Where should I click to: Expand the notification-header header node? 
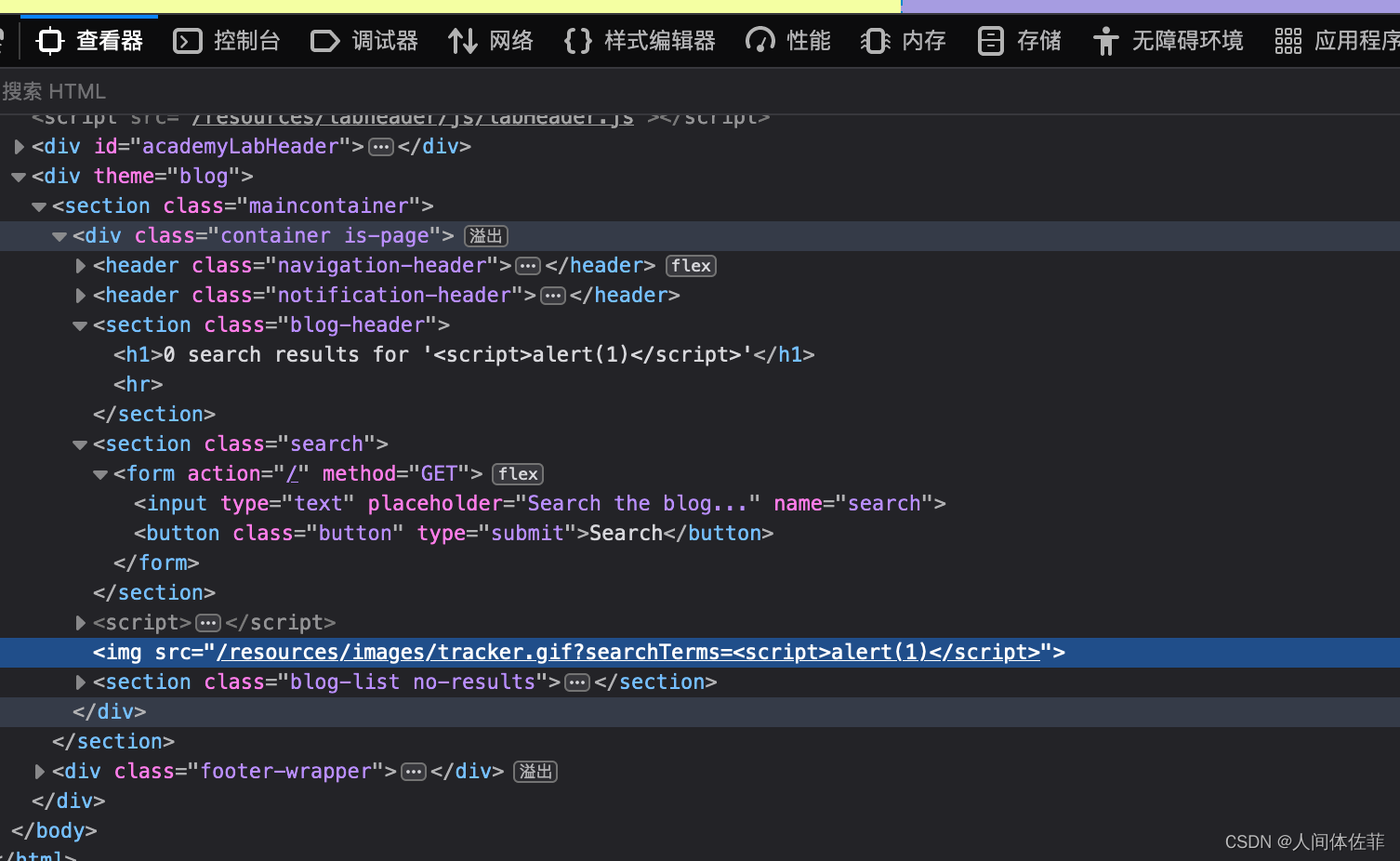pos(80,296)
